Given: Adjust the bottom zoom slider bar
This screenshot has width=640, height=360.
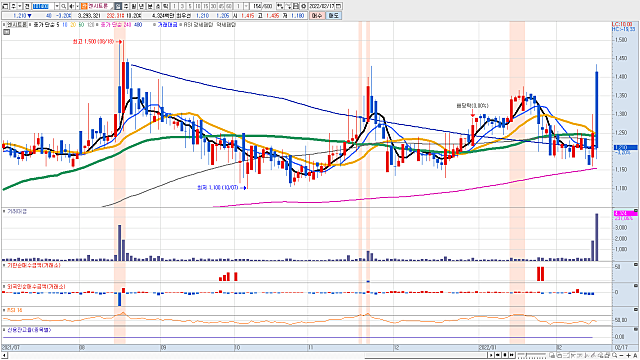Looking at the screenshot, I should pyautogui.click(x=531, y=355).
